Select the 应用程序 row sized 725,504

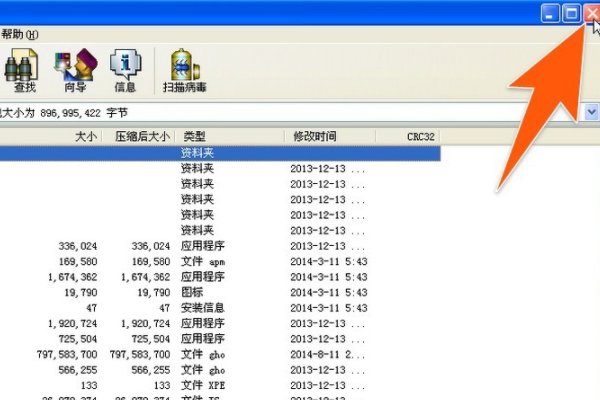(220, 339)
